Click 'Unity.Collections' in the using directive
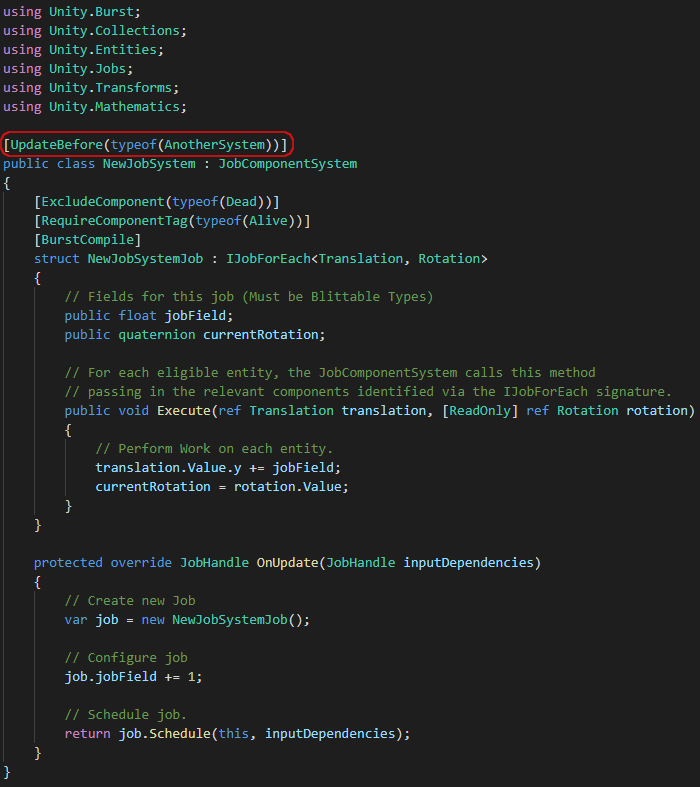Image resolution: width=700 pixels, height=787 pixels. (x=114, y=31)
